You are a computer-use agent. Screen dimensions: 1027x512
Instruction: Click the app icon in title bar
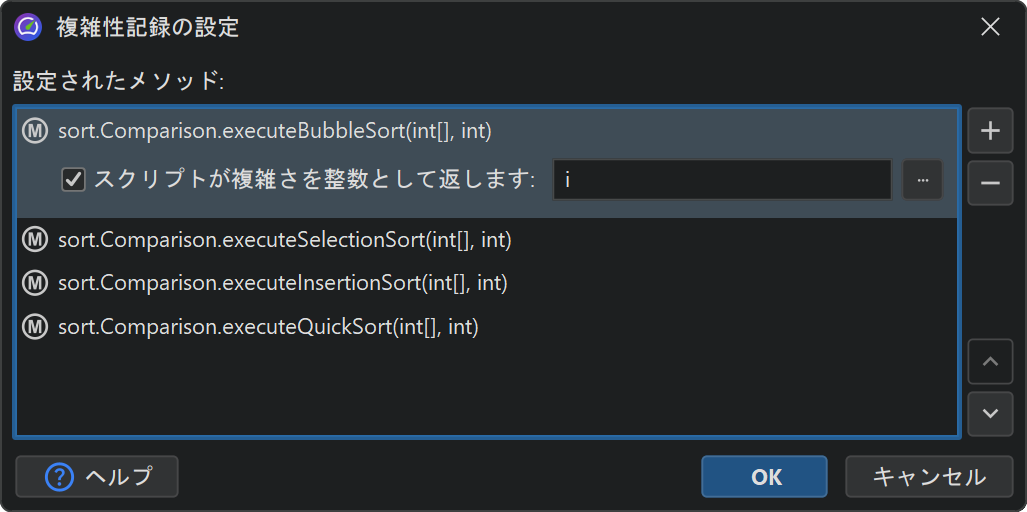pyautogui.click(x=28, y=27)
